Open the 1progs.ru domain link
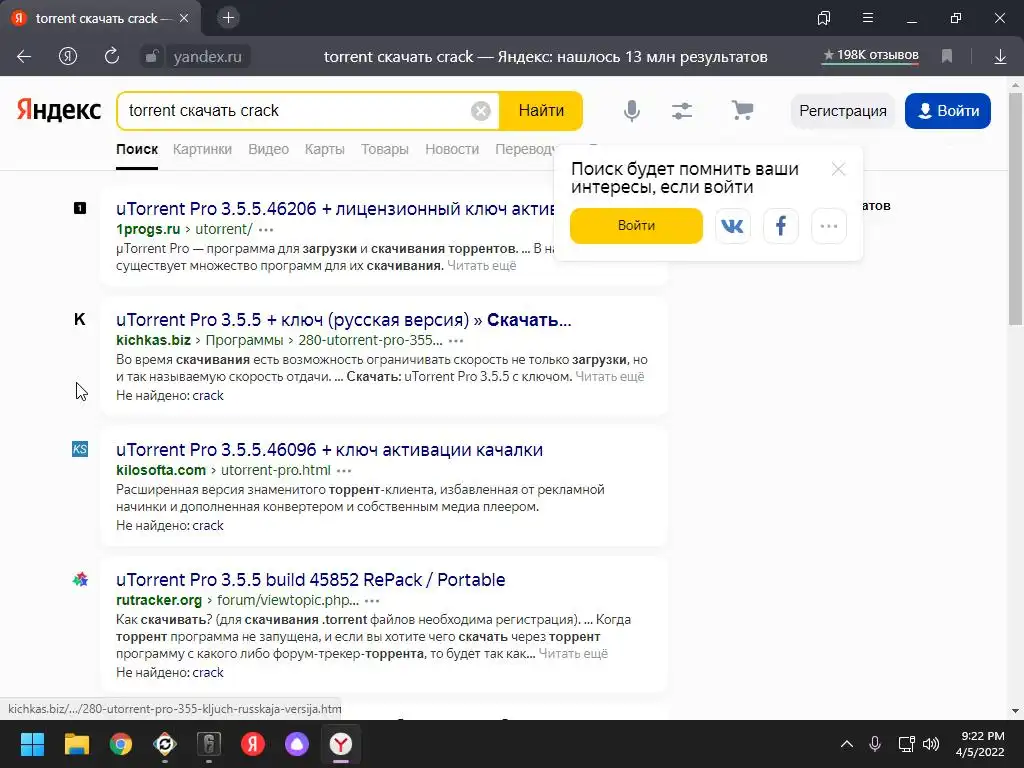The height and width of the screenshot is (768, 1024). 148,229
